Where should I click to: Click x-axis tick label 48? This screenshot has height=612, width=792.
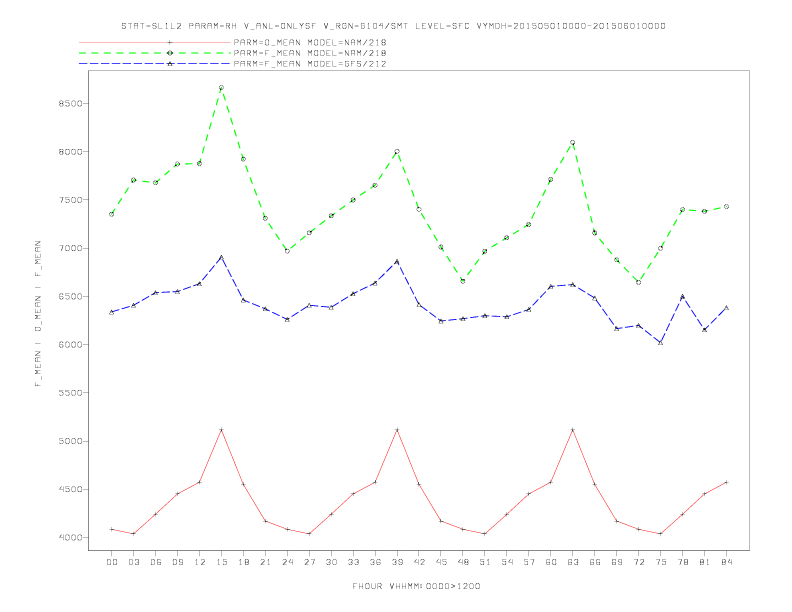click(x=463, y=562)
